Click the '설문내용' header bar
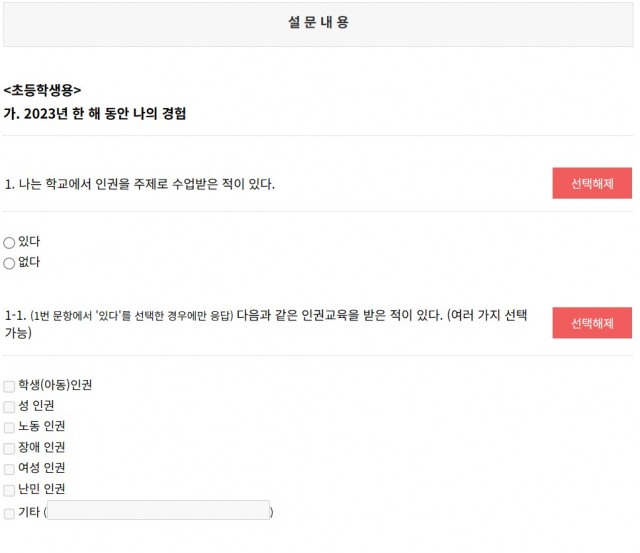640x553 pixels. coord(318,23)
